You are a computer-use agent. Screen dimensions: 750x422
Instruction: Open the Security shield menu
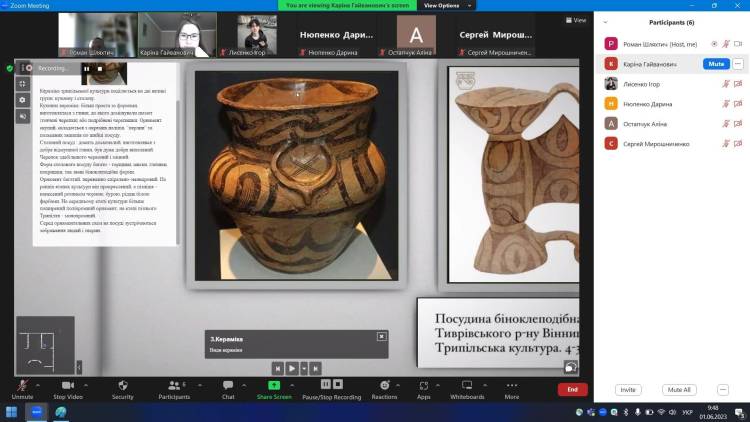click(123, 386)
